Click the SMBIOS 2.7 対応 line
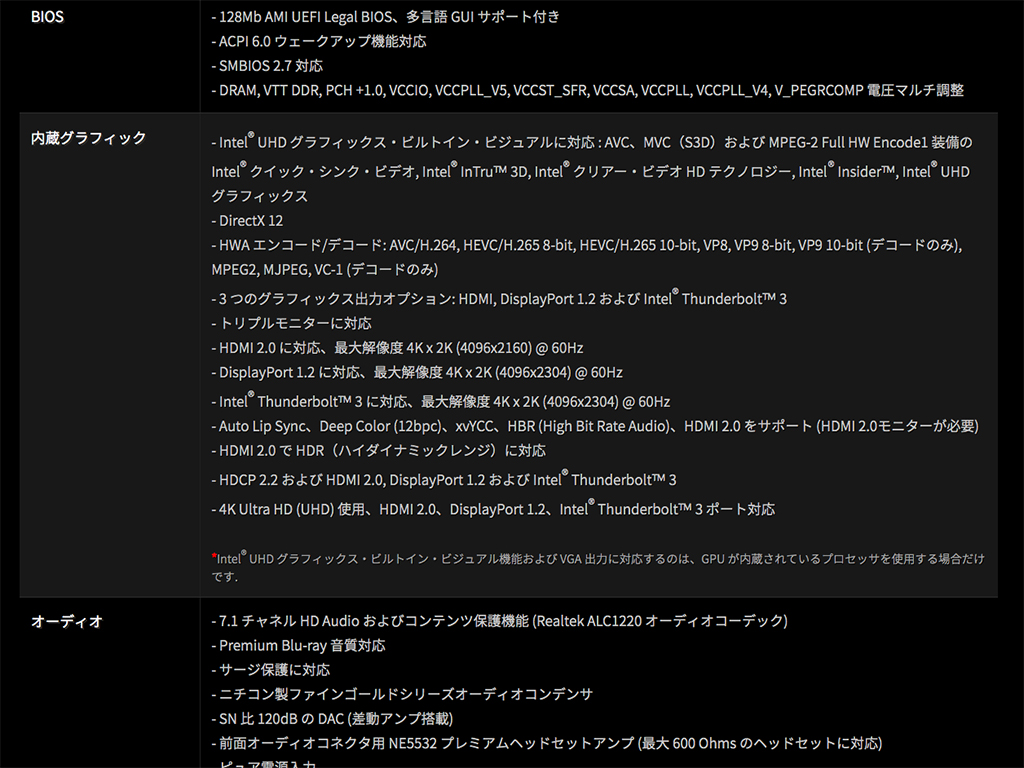The image size is (1024, 768). click(x=267, y=66)
